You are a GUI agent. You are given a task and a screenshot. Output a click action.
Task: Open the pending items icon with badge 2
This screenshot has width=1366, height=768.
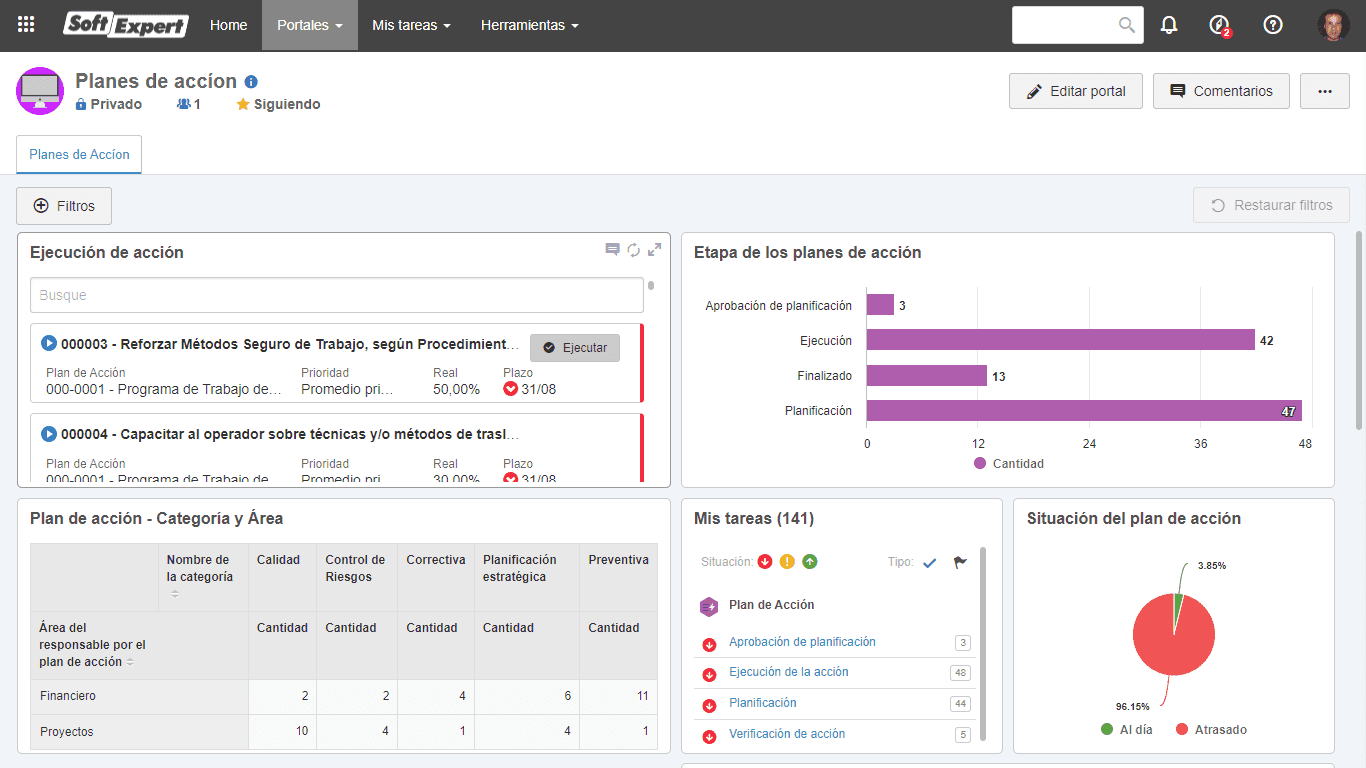click(x=1219, y=25)
